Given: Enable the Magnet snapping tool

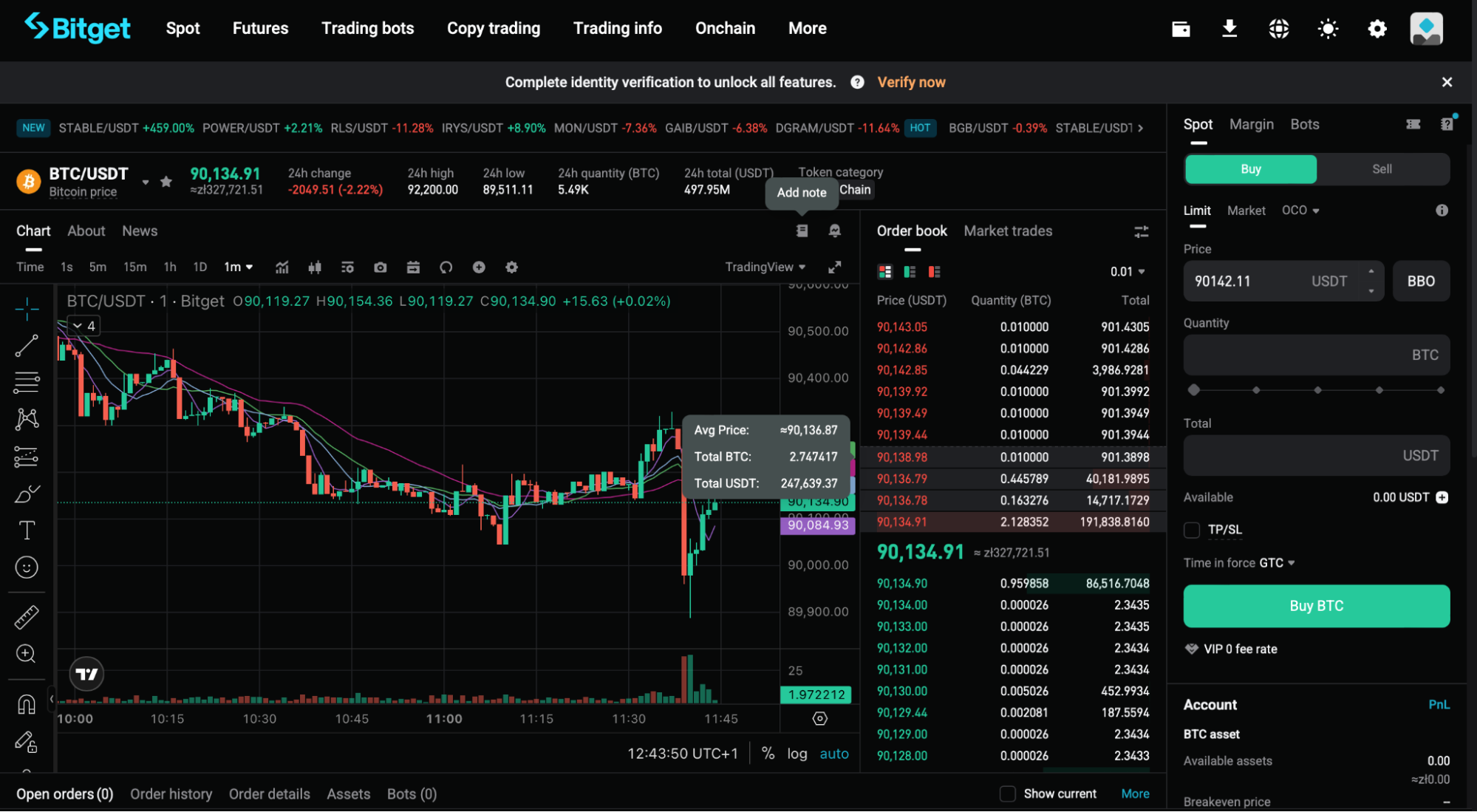Looking at the screenshot, I should point(27,704).
